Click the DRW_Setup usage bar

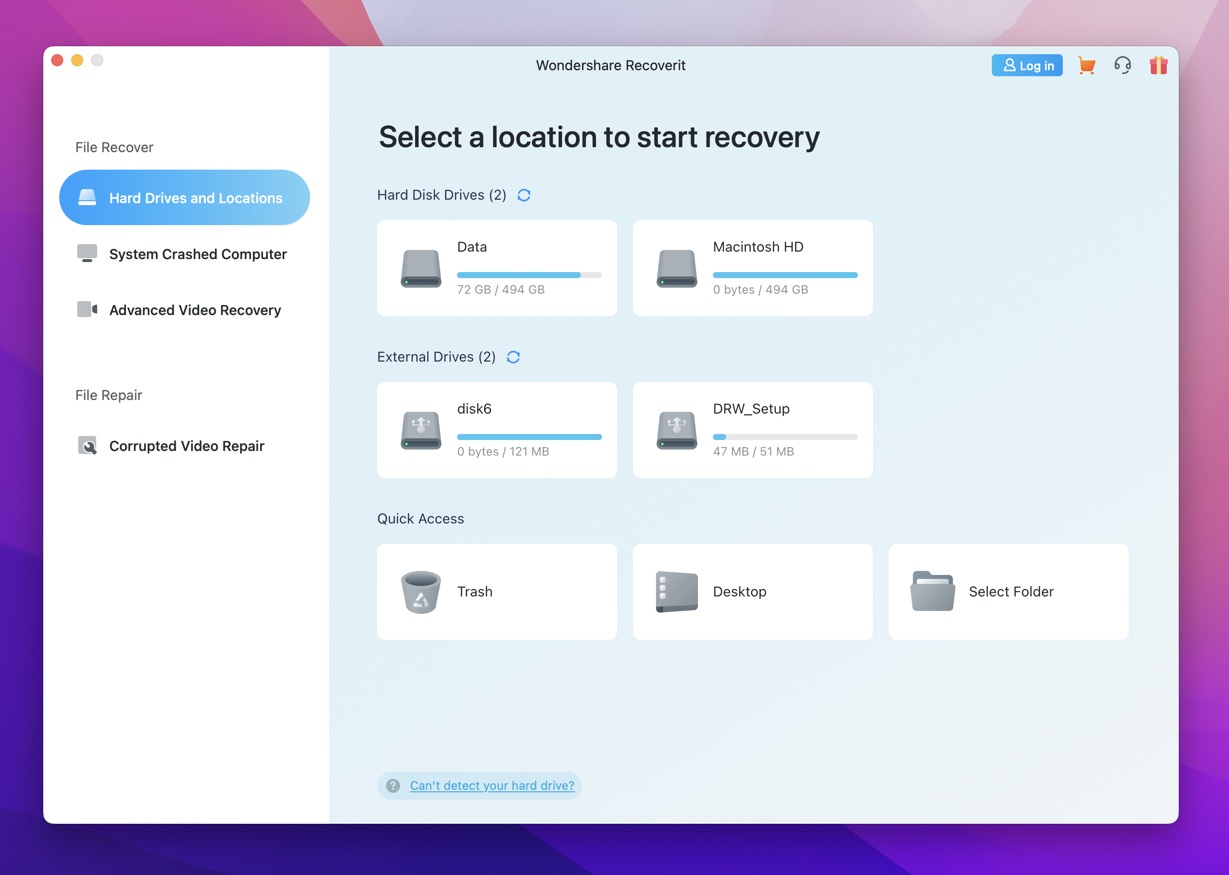point(785,437)
